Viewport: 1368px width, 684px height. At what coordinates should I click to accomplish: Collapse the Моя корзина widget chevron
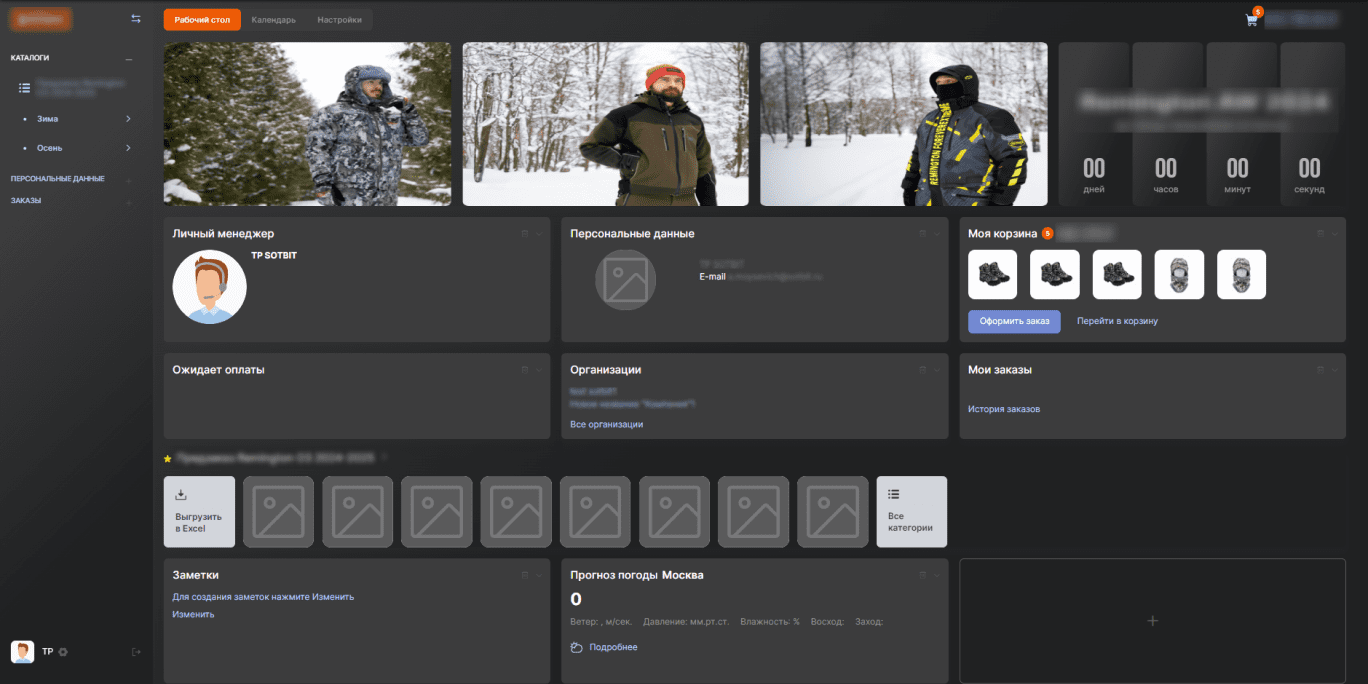click(1335, 233)
